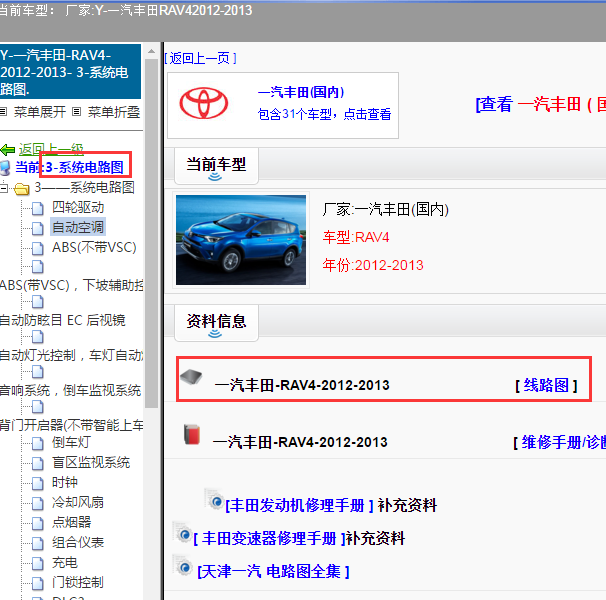606x600 pixels.
Task: Click the sidebar vertical scrollbar thumb
Action: click(x=152, y=233)
